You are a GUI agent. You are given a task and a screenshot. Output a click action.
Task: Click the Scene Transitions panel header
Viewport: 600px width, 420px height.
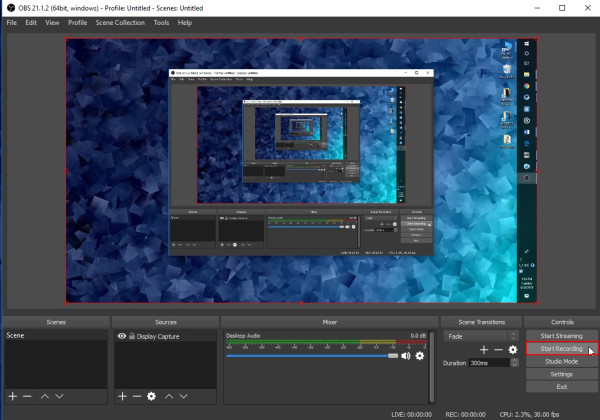tap(481, 322)
